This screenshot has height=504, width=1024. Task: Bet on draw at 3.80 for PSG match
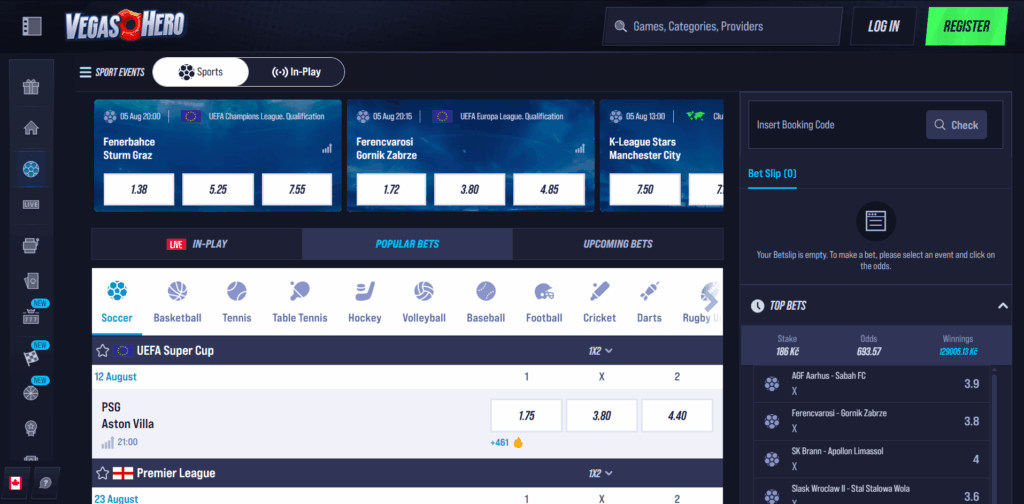[601, 416]
